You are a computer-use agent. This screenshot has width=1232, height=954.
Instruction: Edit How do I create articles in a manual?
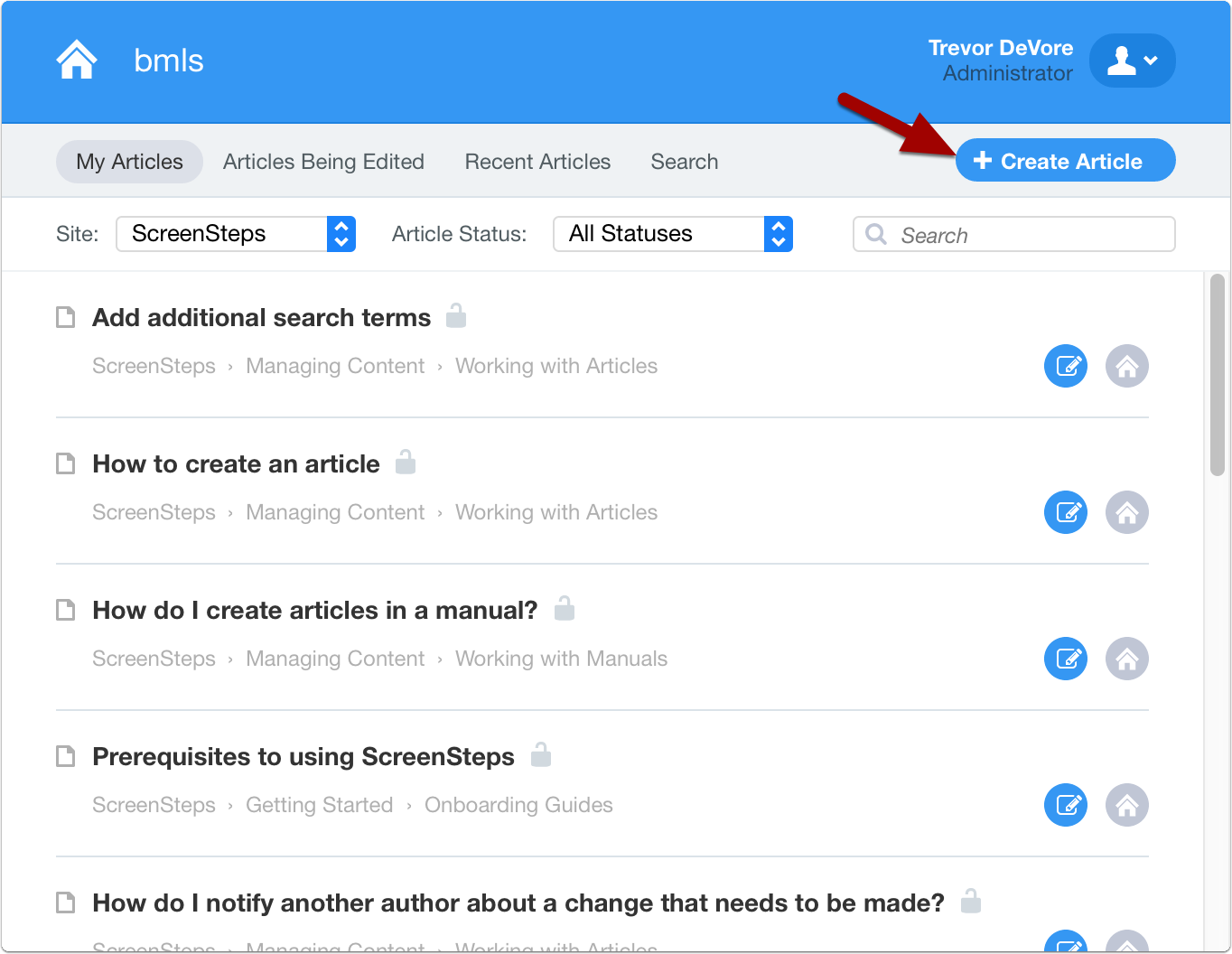(1066, 659)
